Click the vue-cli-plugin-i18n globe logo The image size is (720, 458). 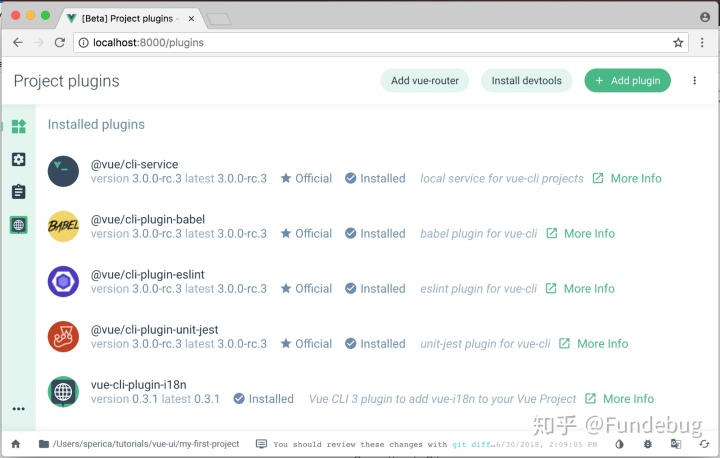pos(63,391)
